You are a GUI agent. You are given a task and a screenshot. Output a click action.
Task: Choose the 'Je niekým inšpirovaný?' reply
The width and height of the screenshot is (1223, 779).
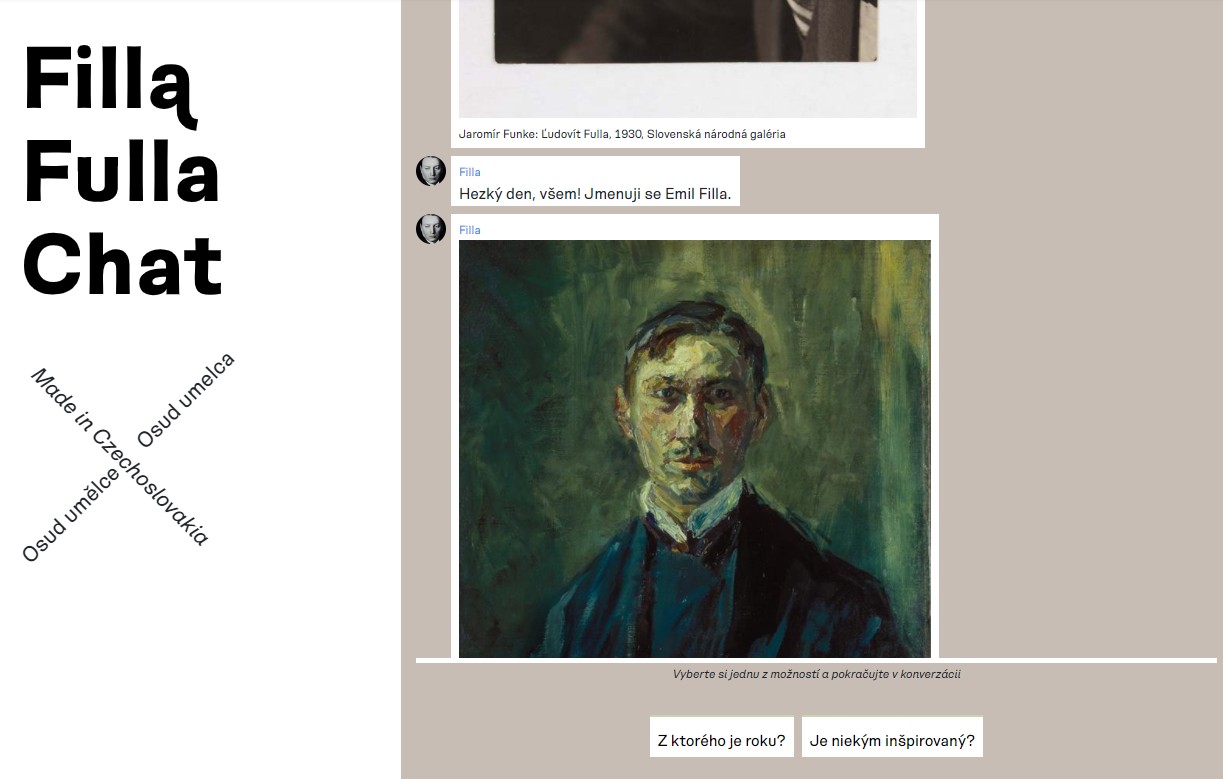(x=892, y=741)
